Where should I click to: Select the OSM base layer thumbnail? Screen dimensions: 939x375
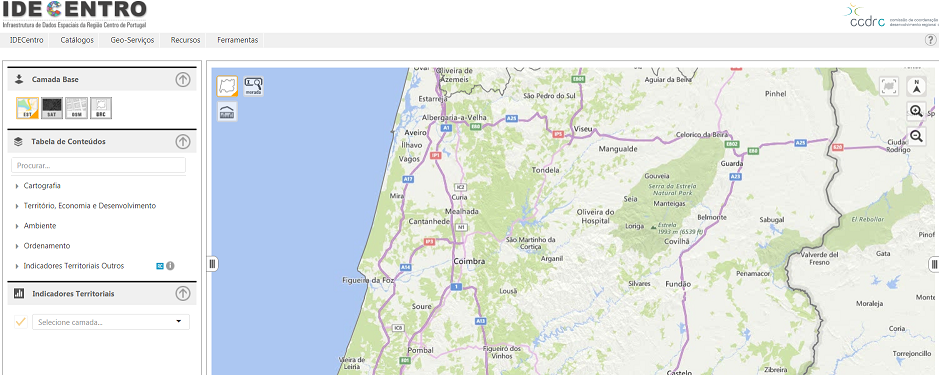click(x=77, y=108)
